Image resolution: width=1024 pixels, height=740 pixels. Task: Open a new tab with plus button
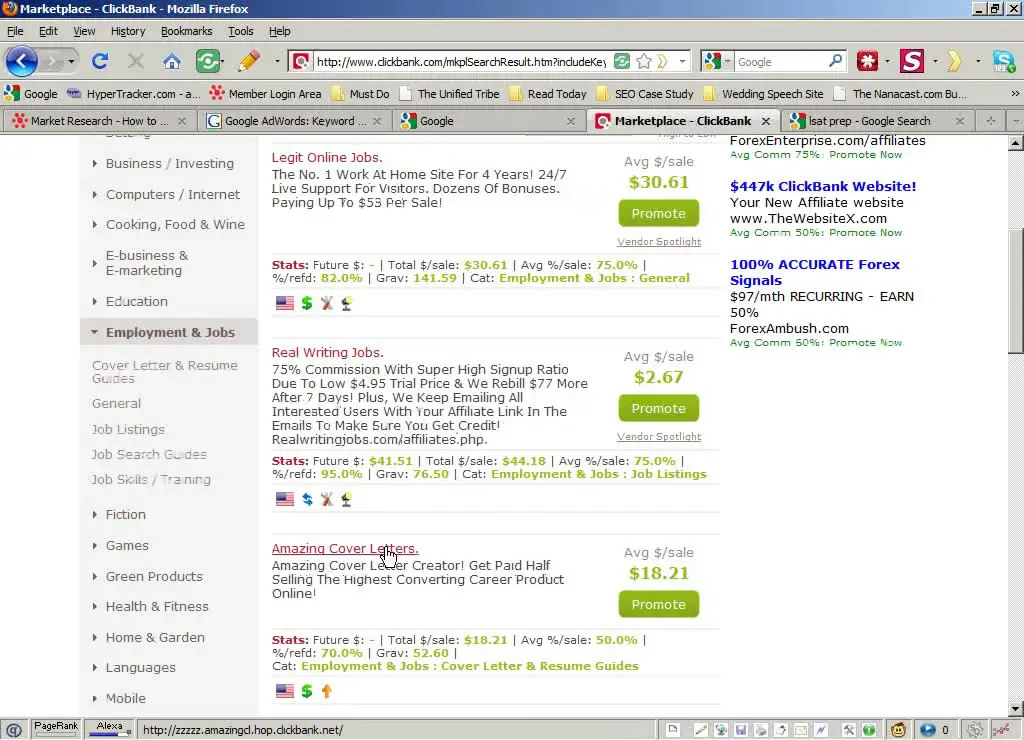991,121
